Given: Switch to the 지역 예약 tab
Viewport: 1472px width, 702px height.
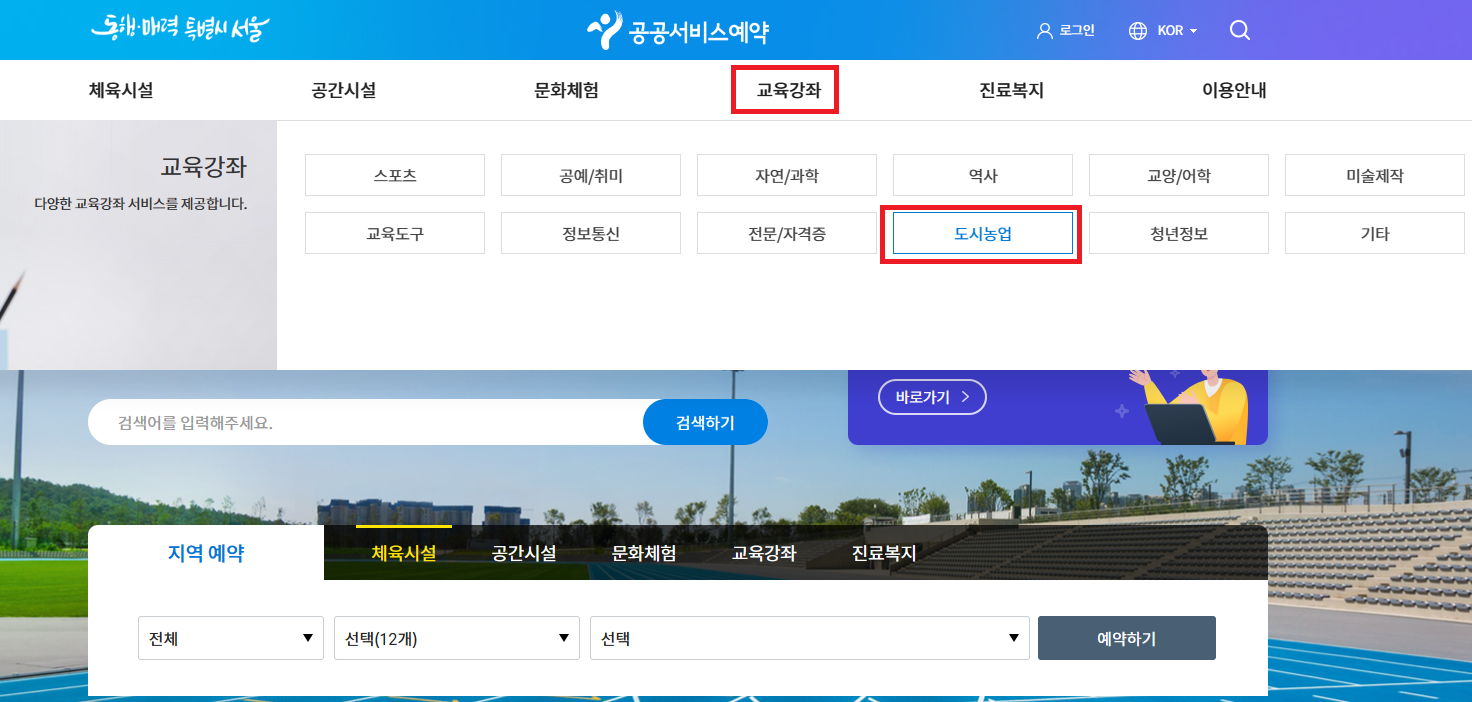Looking at the screenshot, I should pos(204,551).
